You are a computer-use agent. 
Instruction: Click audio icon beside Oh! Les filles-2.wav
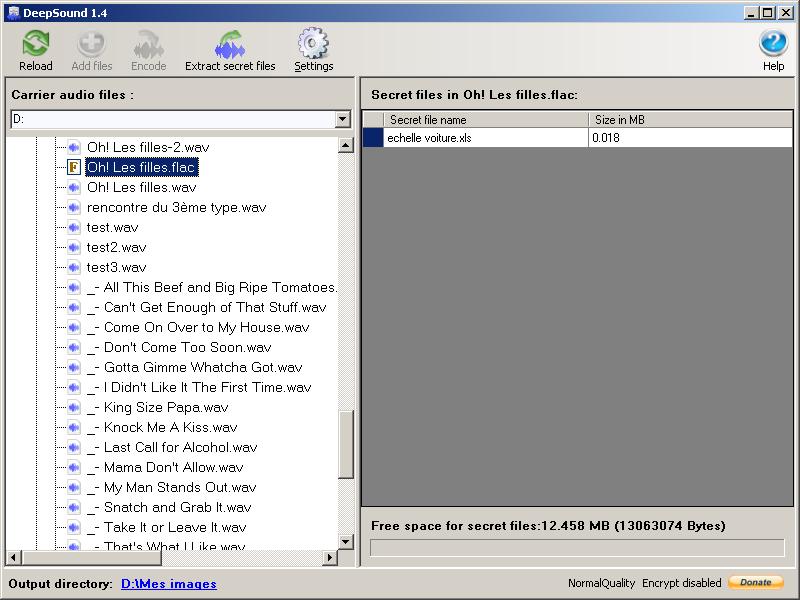click(74, 147)
